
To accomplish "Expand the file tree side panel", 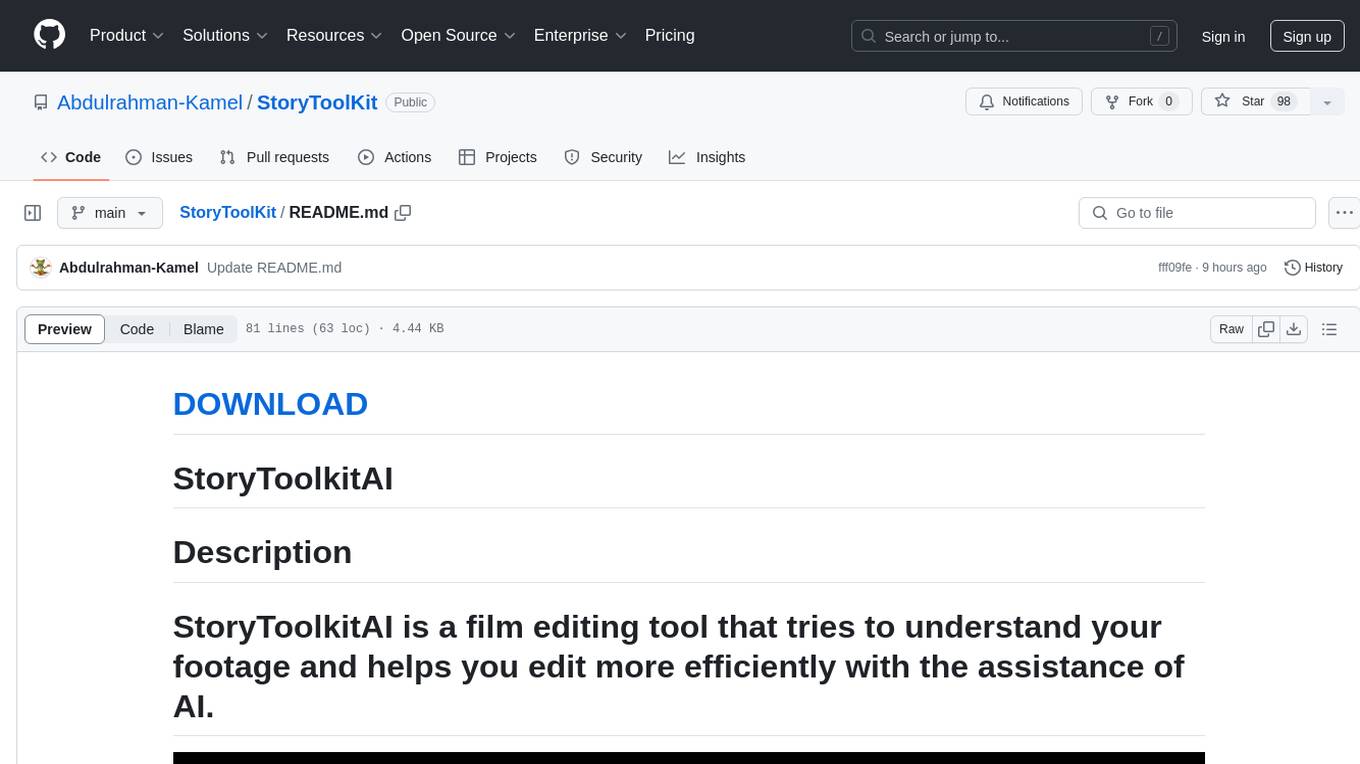I will click(33, 213).
